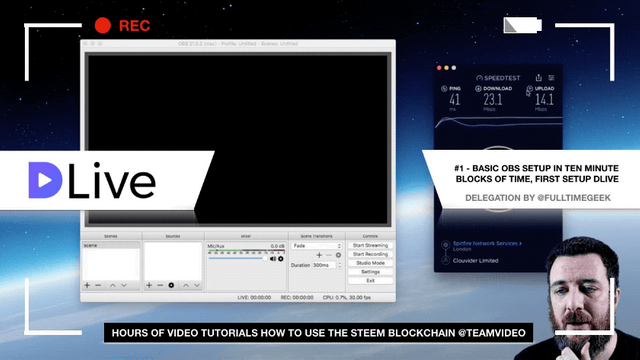Open the Speedtest settings sliders icon

(551, 78)
